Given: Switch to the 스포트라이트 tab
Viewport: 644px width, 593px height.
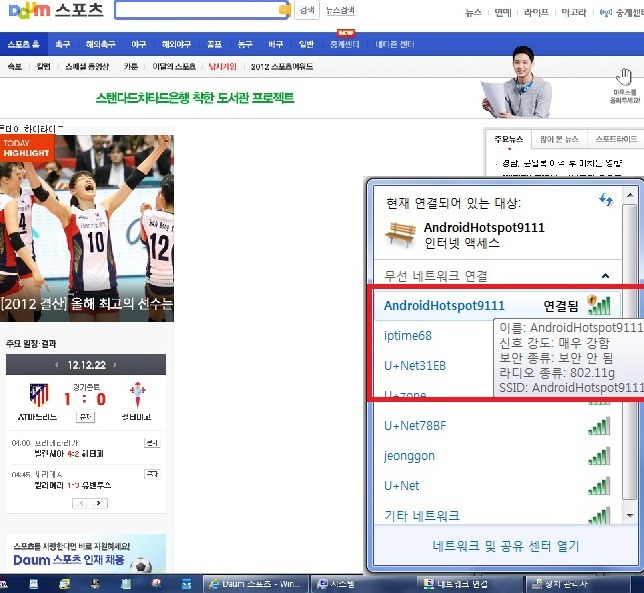Looking at the screenshot, I should click(616, 139).
